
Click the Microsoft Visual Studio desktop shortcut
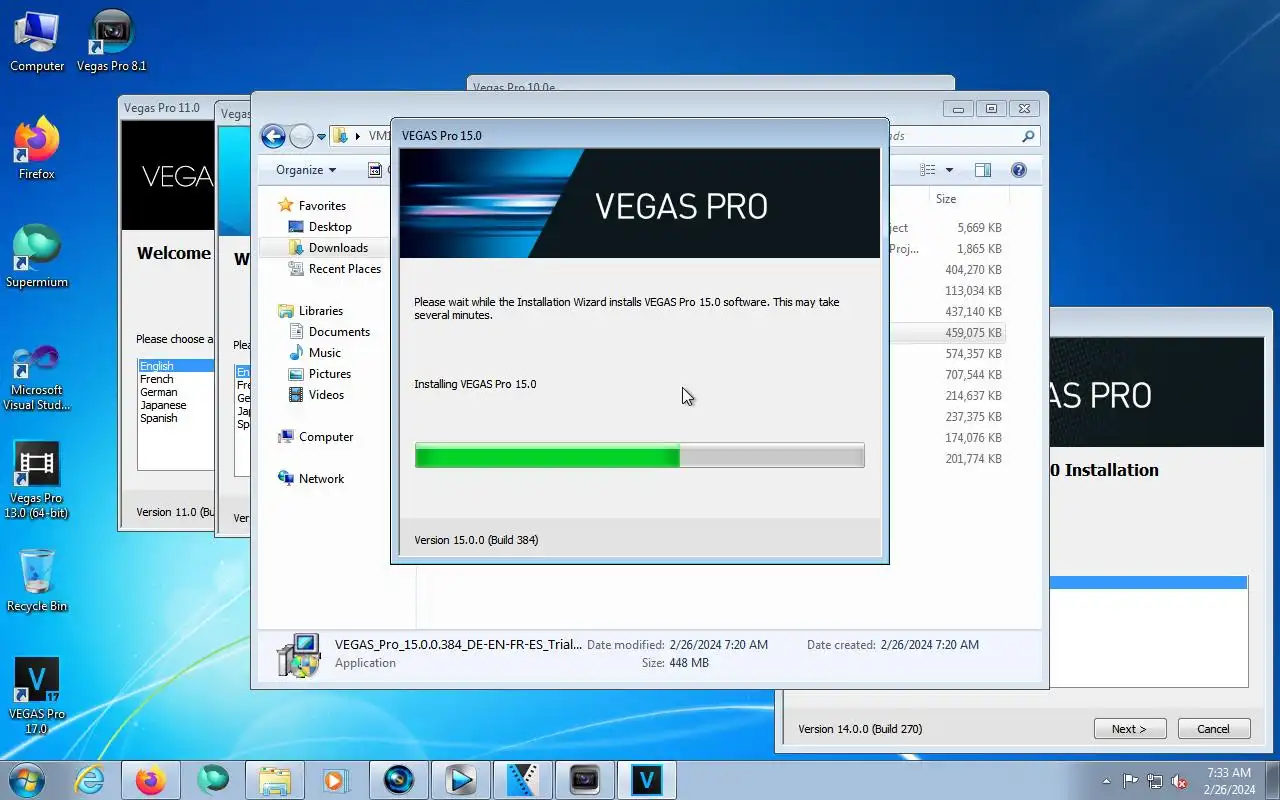[x=37, y=377]
